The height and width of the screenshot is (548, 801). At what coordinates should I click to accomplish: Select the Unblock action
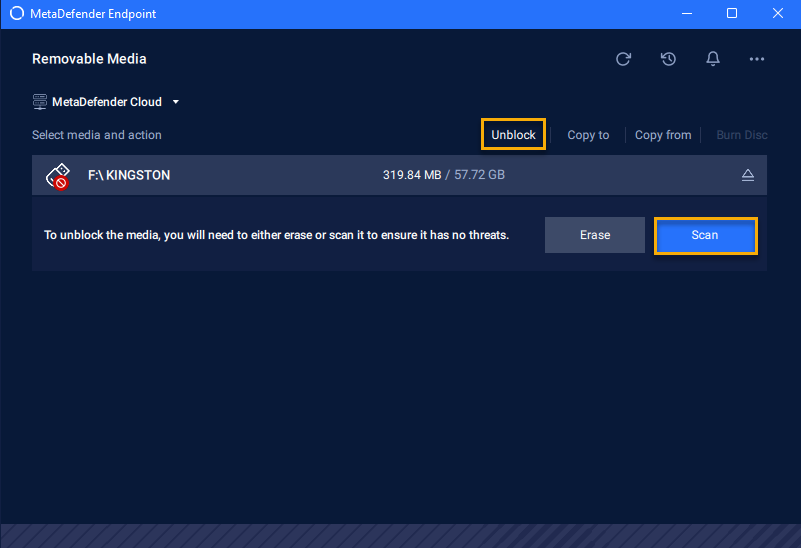pyautogui.click(x=513, y=134)
